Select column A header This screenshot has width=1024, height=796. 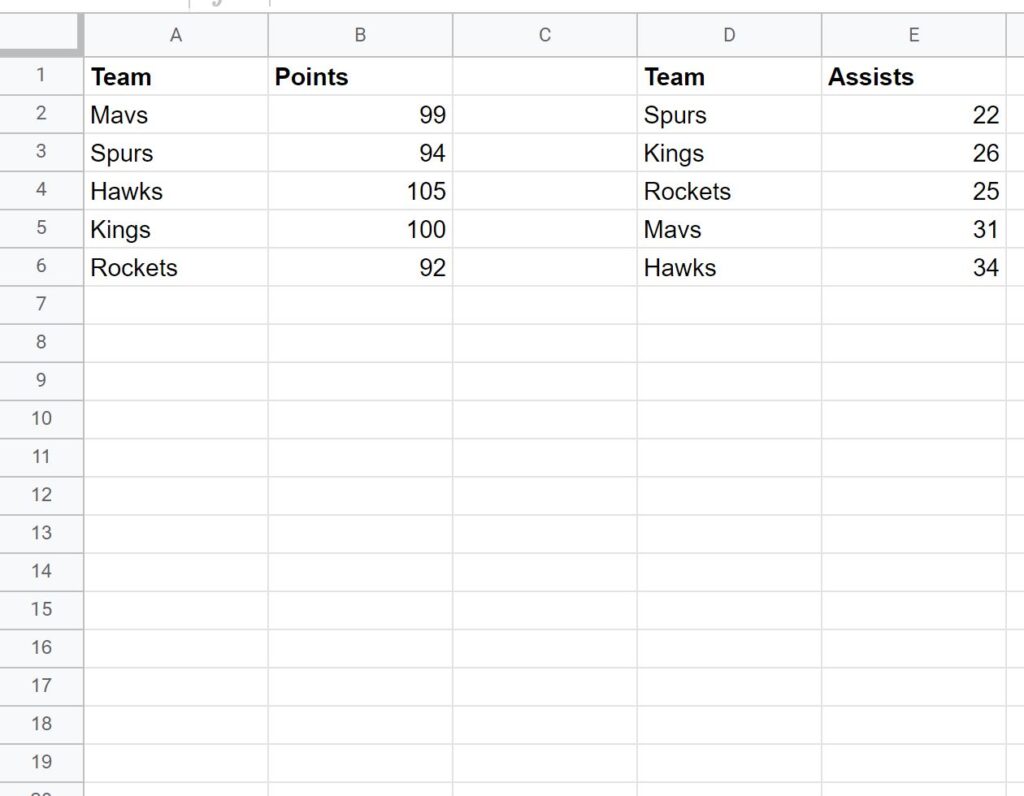tap(176, 34)
